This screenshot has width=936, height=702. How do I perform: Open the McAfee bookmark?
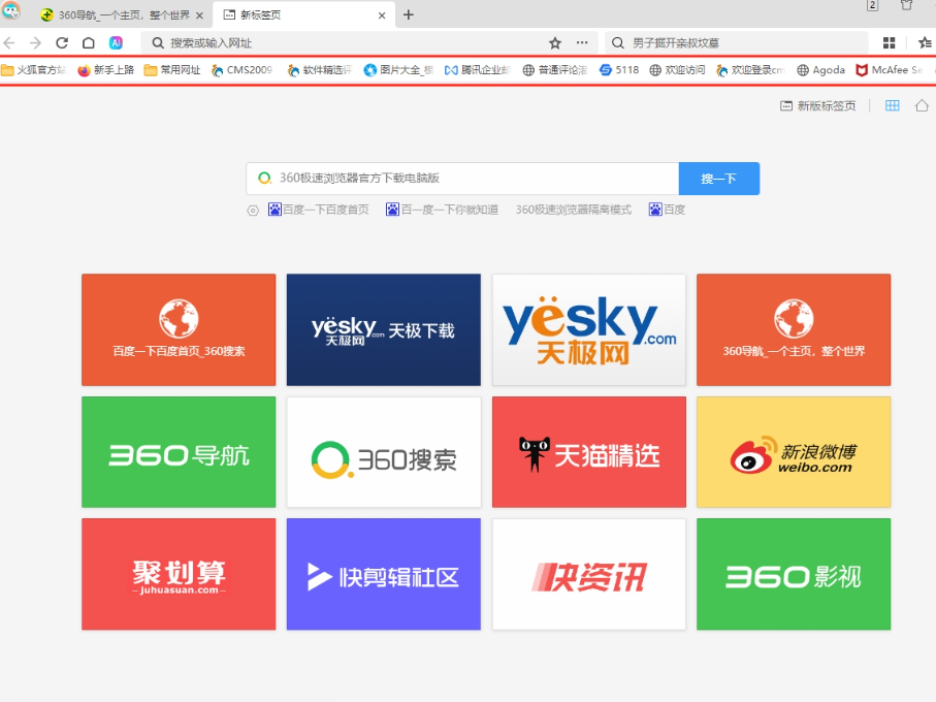click(x=889, y=70)
